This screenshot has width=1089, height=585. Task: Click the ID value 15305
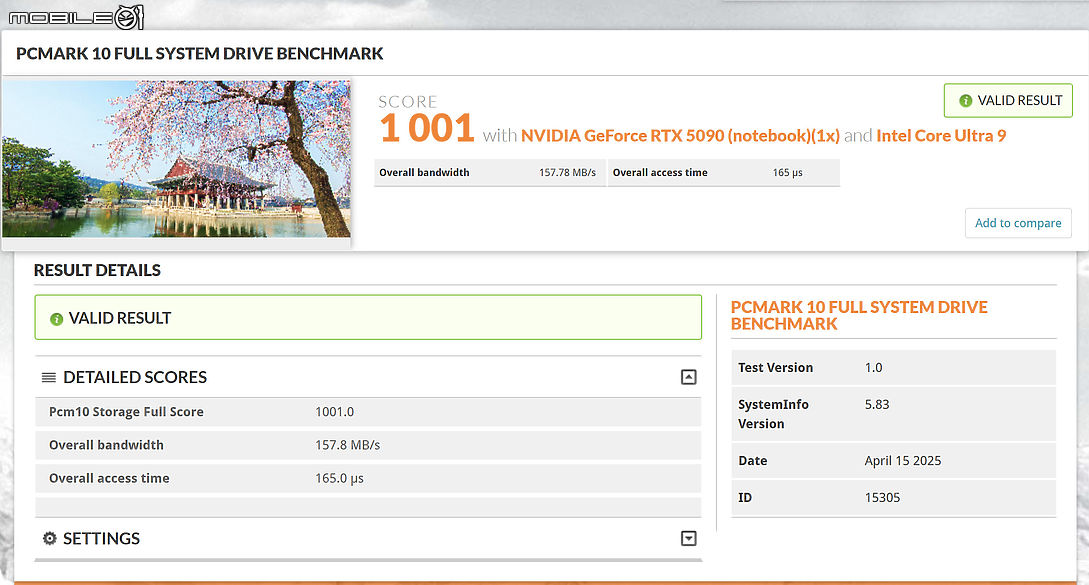[882, 497]
